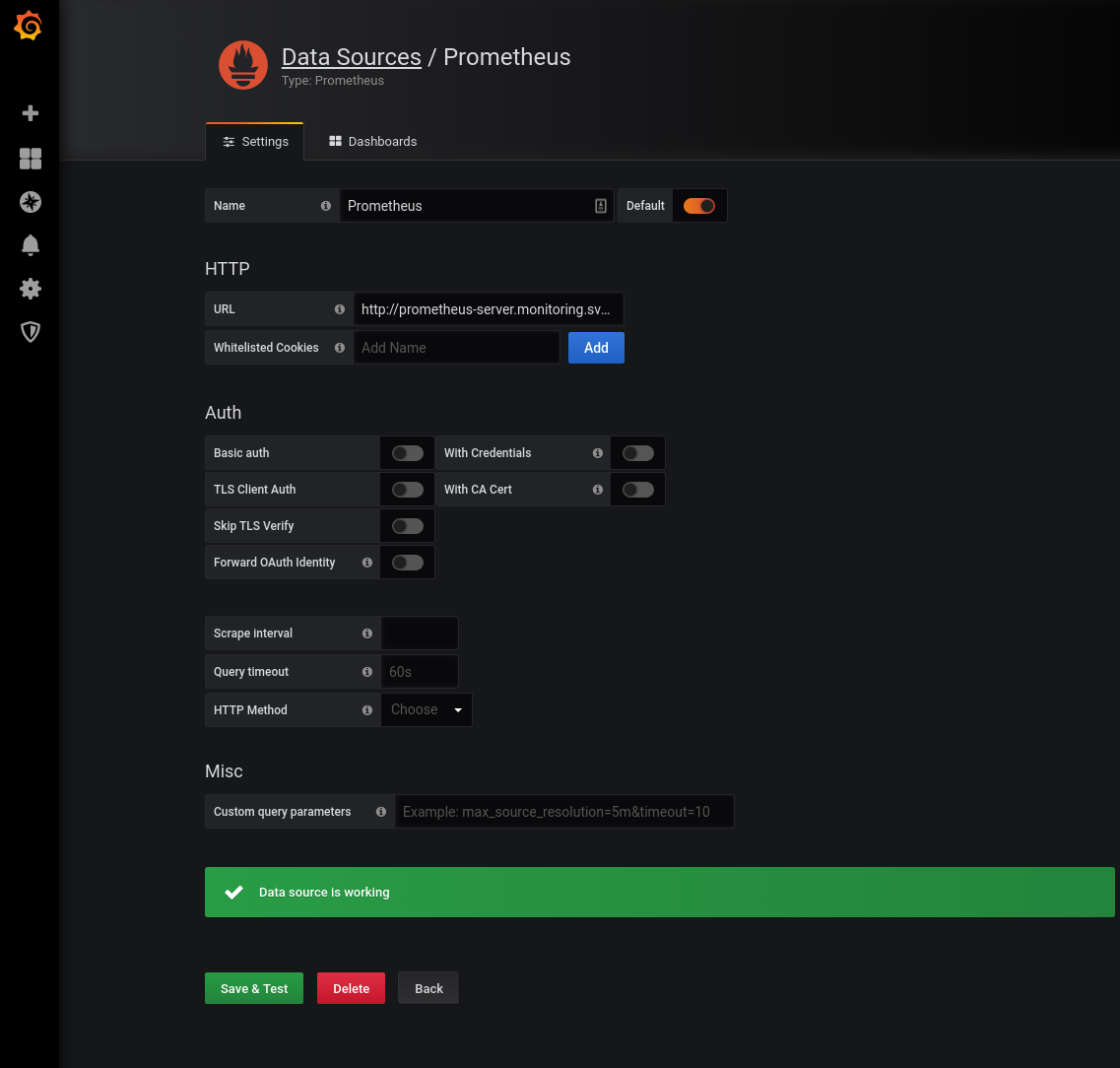Click the Custom query parameters input field
1120x1068 pixels.
point(563,811)
